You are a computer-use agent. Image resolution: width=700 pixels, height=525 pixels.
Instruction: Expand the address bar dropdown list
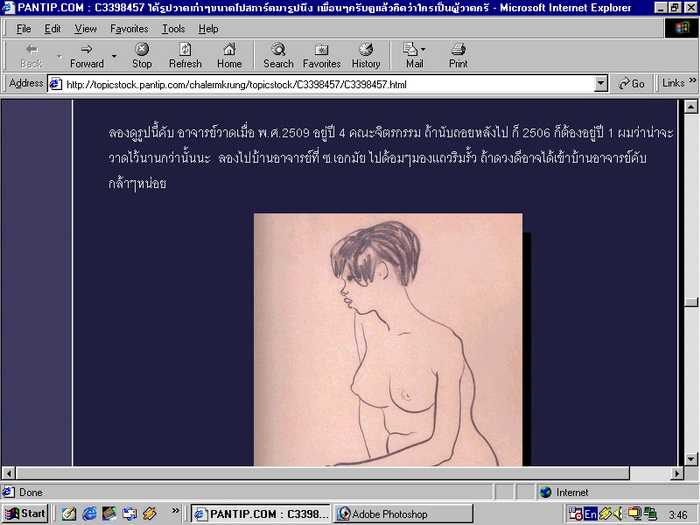click(x=601, y=84)
